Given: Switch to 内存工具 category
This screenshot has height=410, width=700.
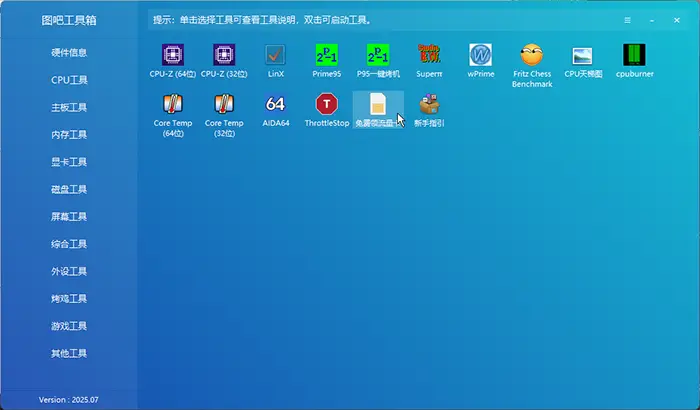Looking at the screenshot, I should click(69, 134).
